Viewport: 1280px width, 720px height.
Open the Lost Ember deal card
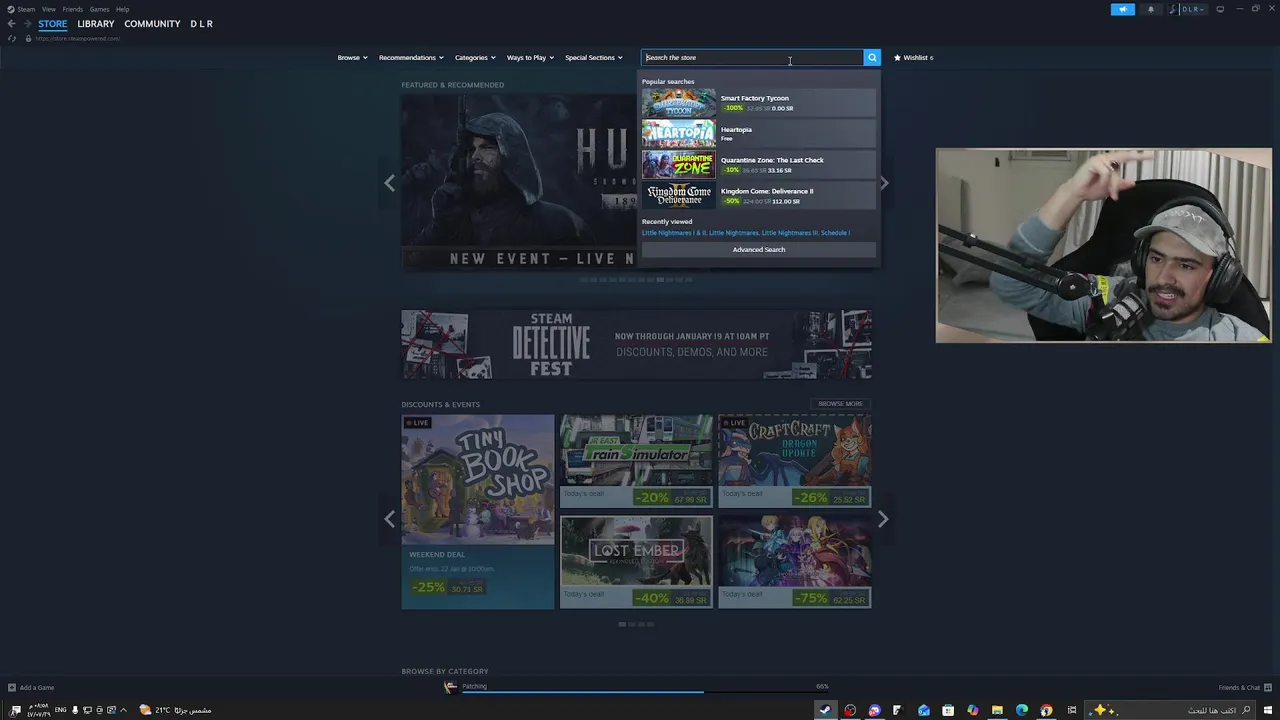[636, 562]
